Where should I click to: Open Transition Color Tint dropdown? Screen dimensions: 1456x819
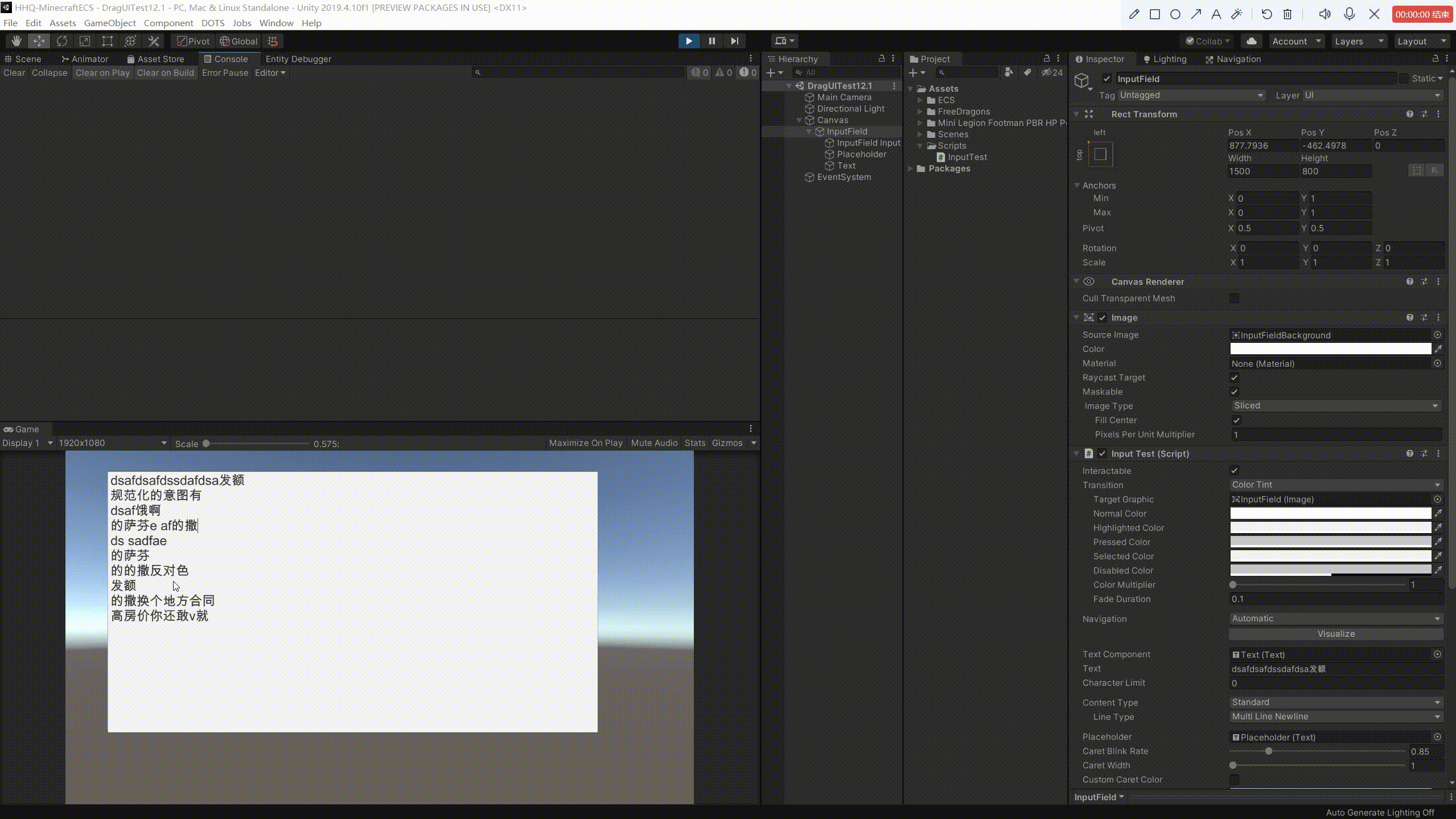click(x=1335, y=485)
